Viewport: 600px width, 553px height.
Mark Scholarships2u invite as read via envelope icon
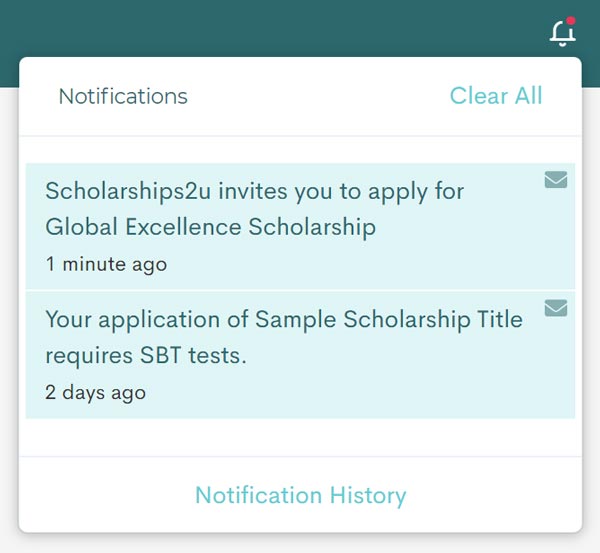pyautogui.click(x=556, y=180)
